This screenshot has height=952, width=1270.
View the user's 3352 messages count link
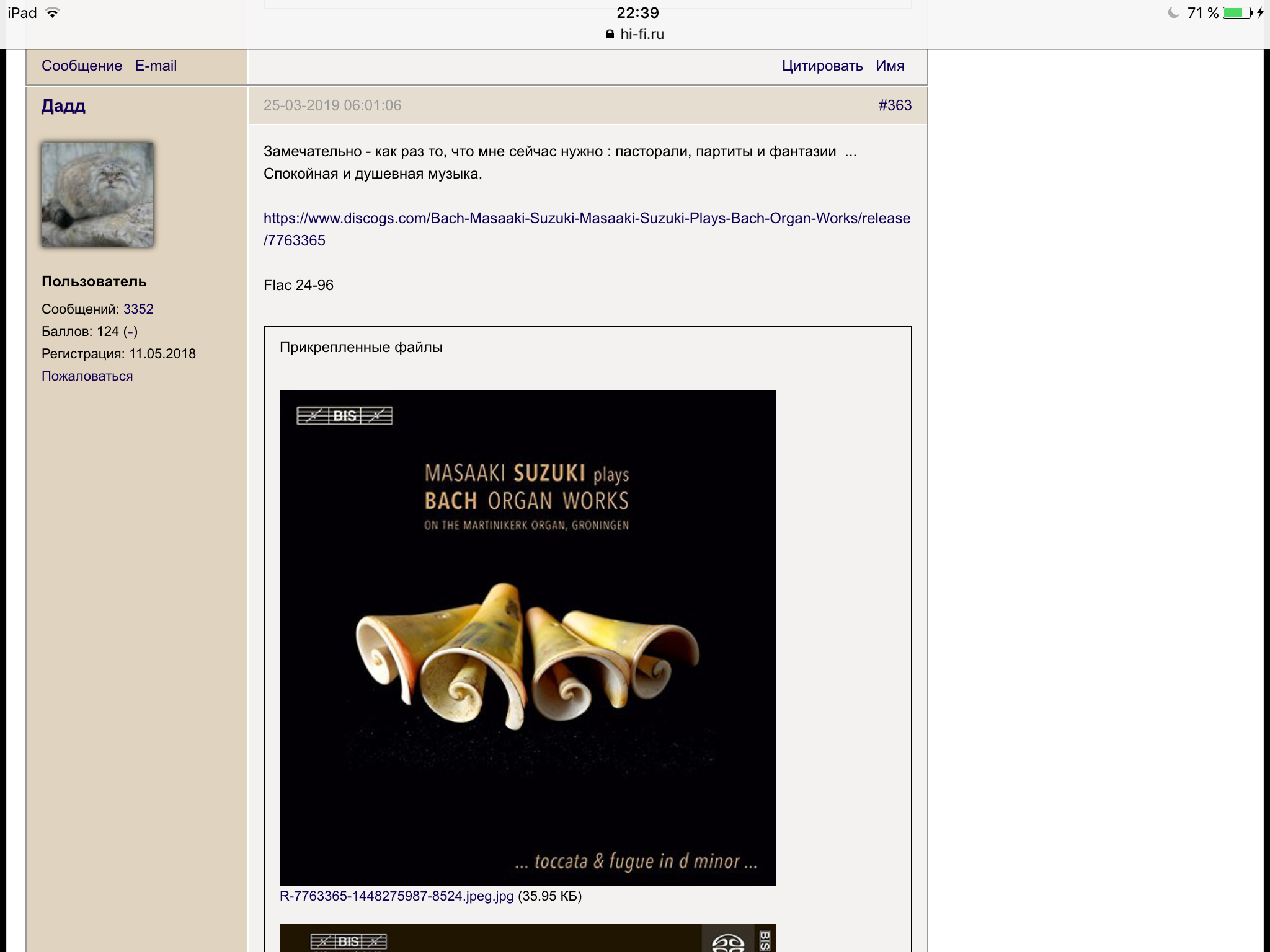click(x=138, y=309)
